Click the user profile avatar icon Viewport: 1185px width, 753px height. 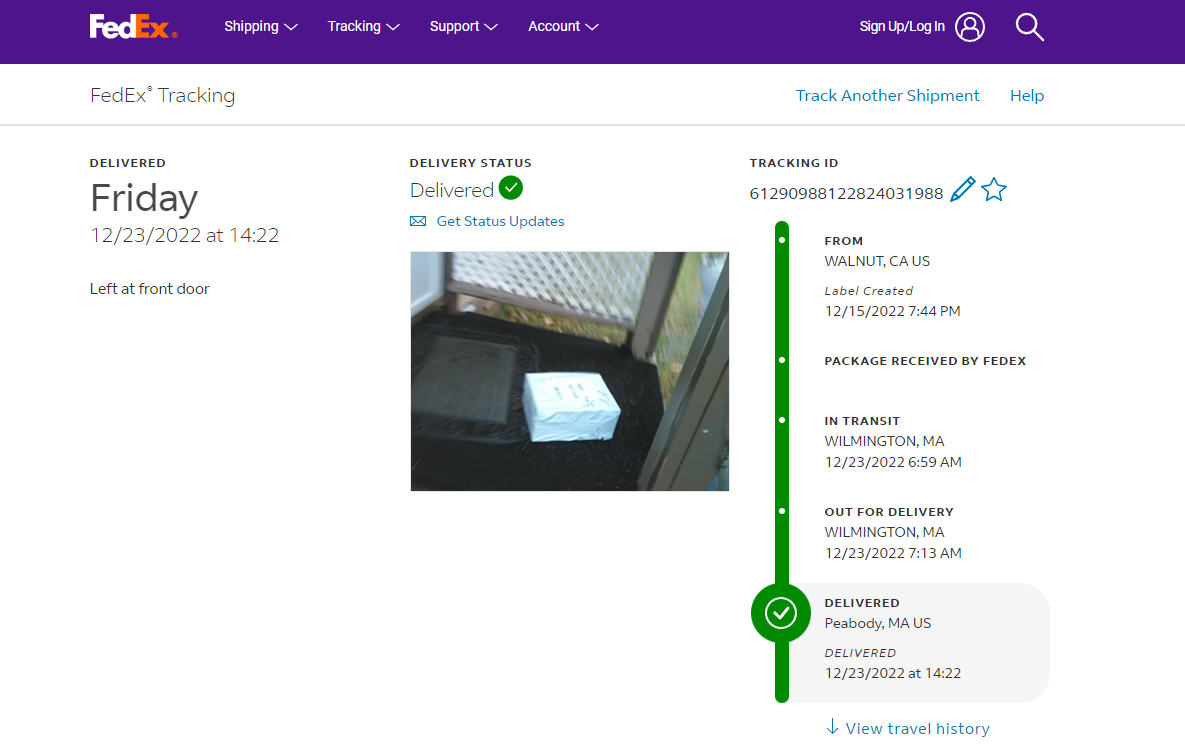point(969,27)
